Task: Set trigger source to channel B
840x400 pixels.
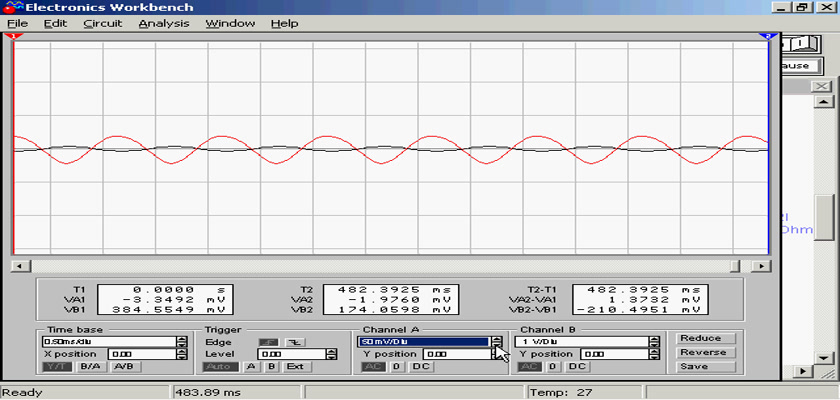Action: tap(271, 367)
